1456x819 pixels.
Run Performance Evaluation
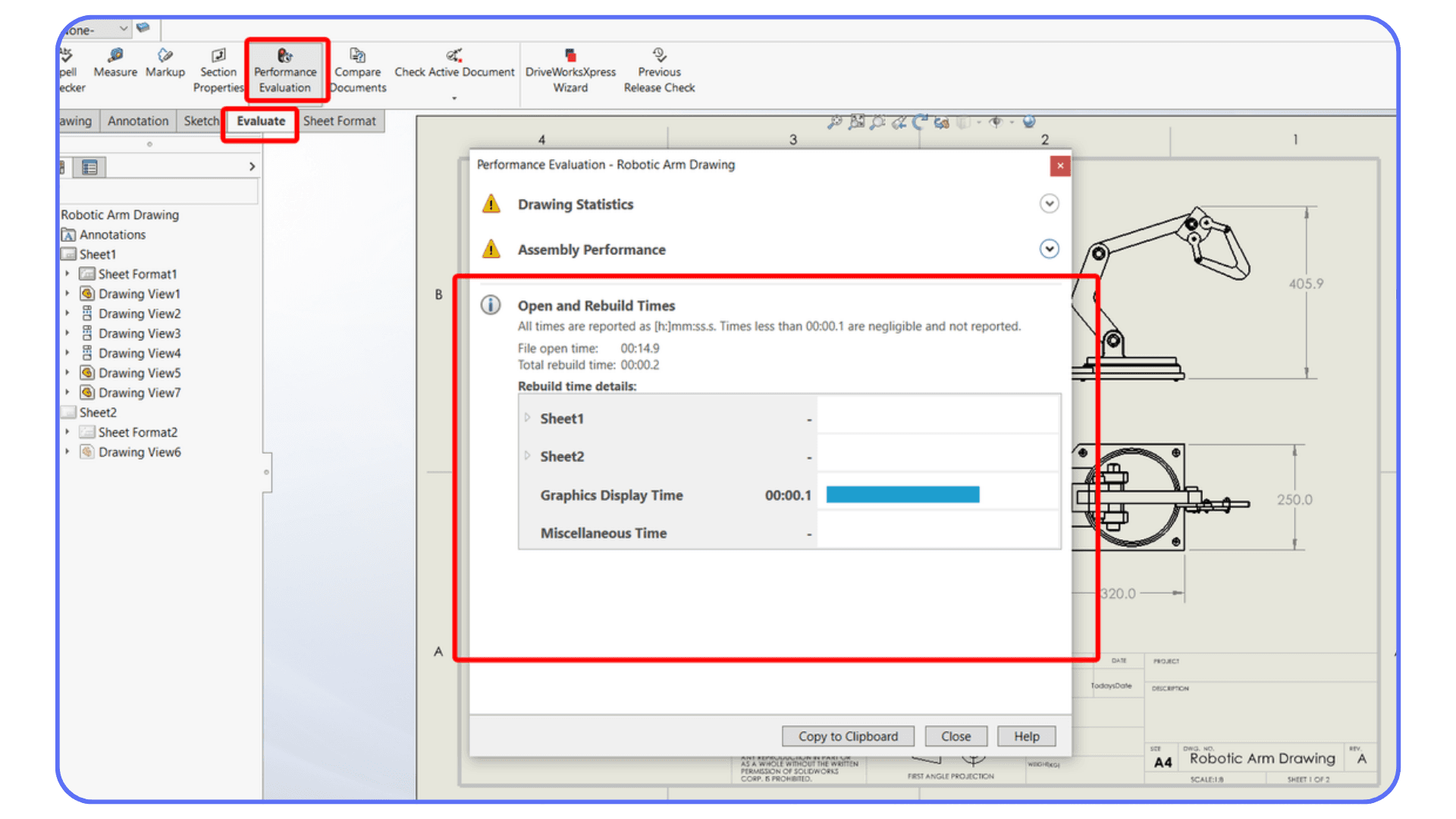[x=286, y=68]
